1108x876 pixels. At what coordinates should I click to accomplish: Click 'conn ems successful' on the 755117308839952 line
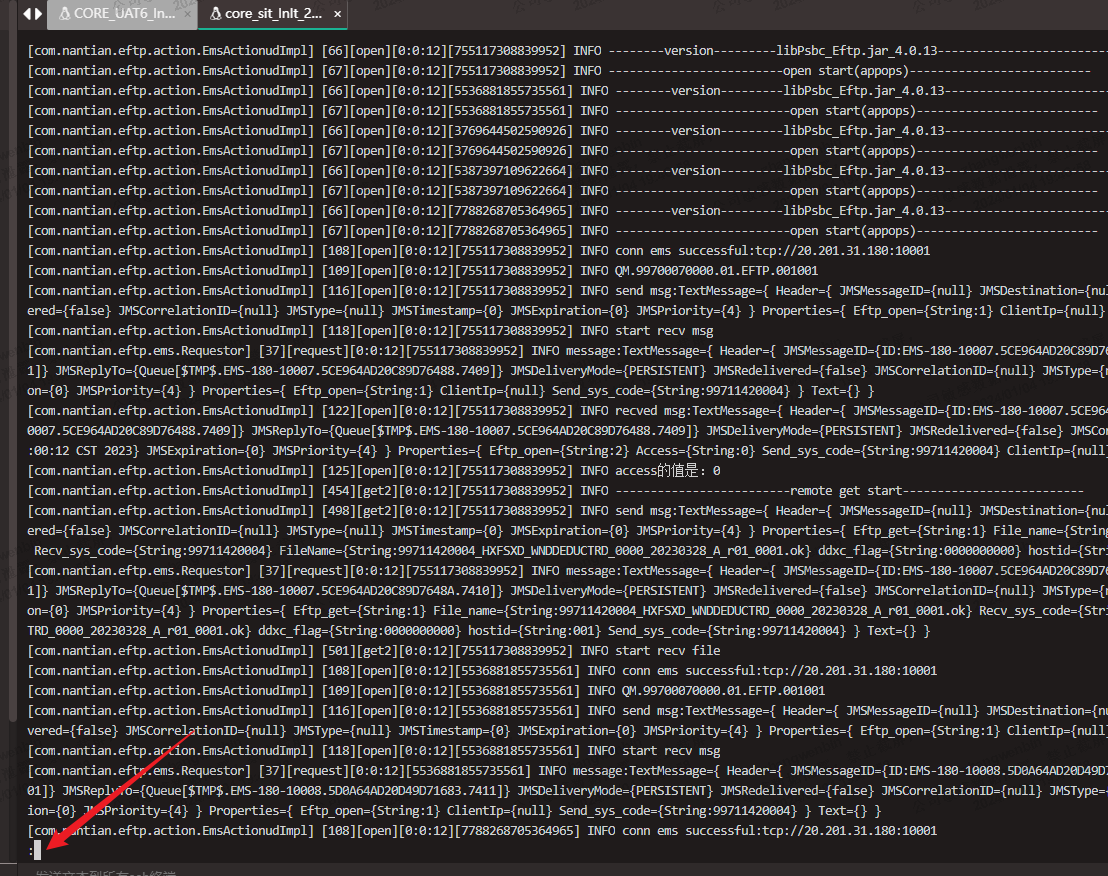tap(682, 251)
